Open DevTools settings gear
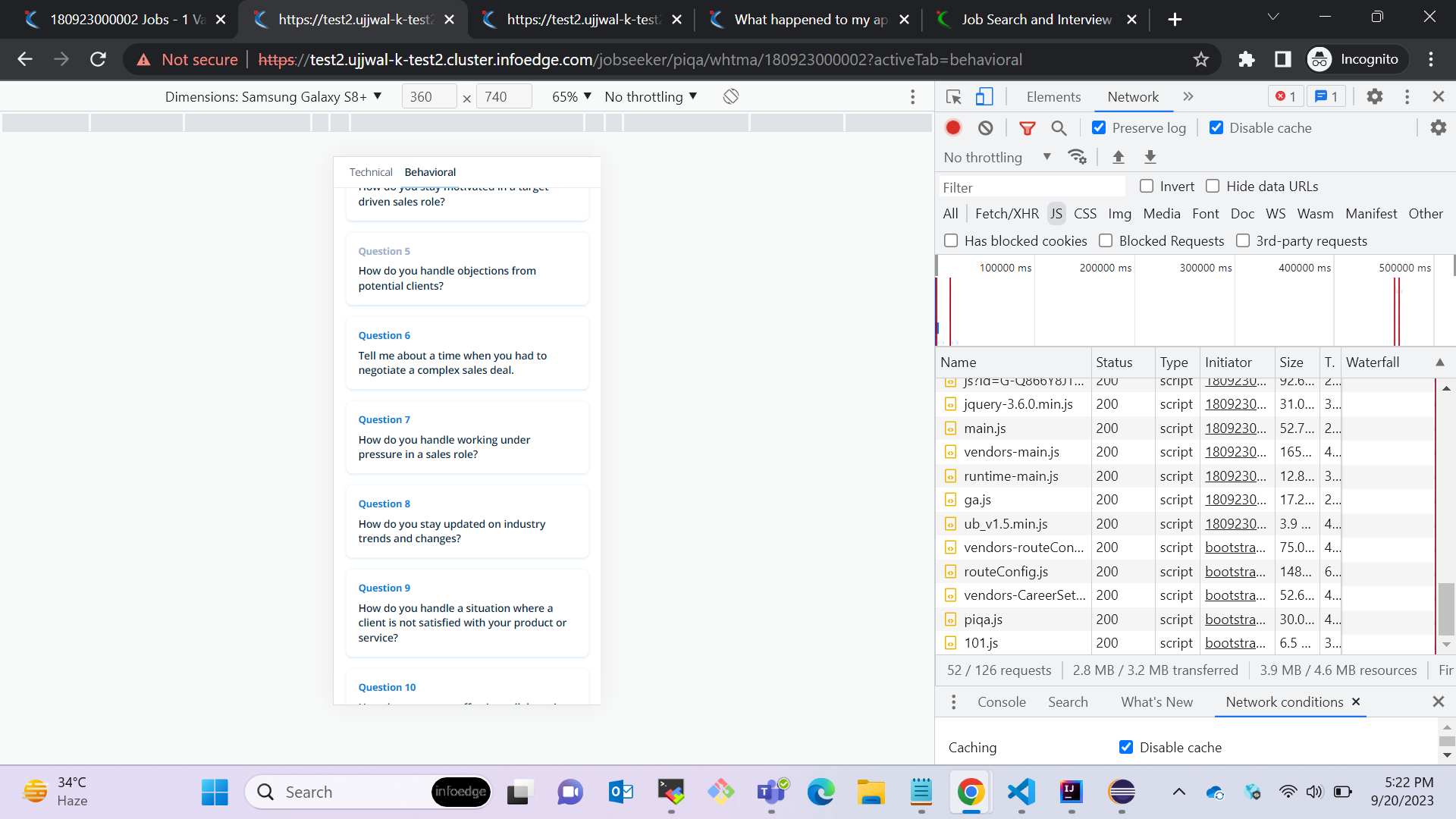 click(x=1374, y=96)
